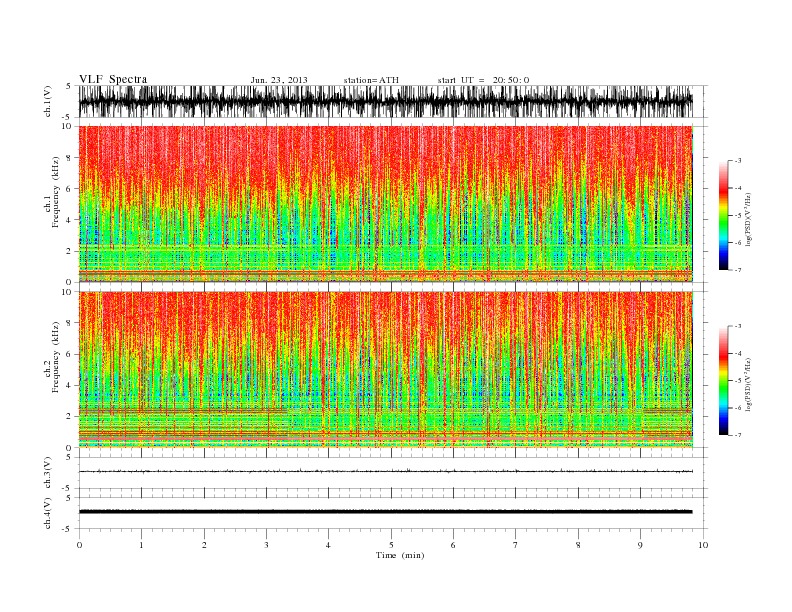Image resolution: width=792 pixels, height=612 pixels.
Task: Click the "7" tick on time axis
Action: pos(516,545)
